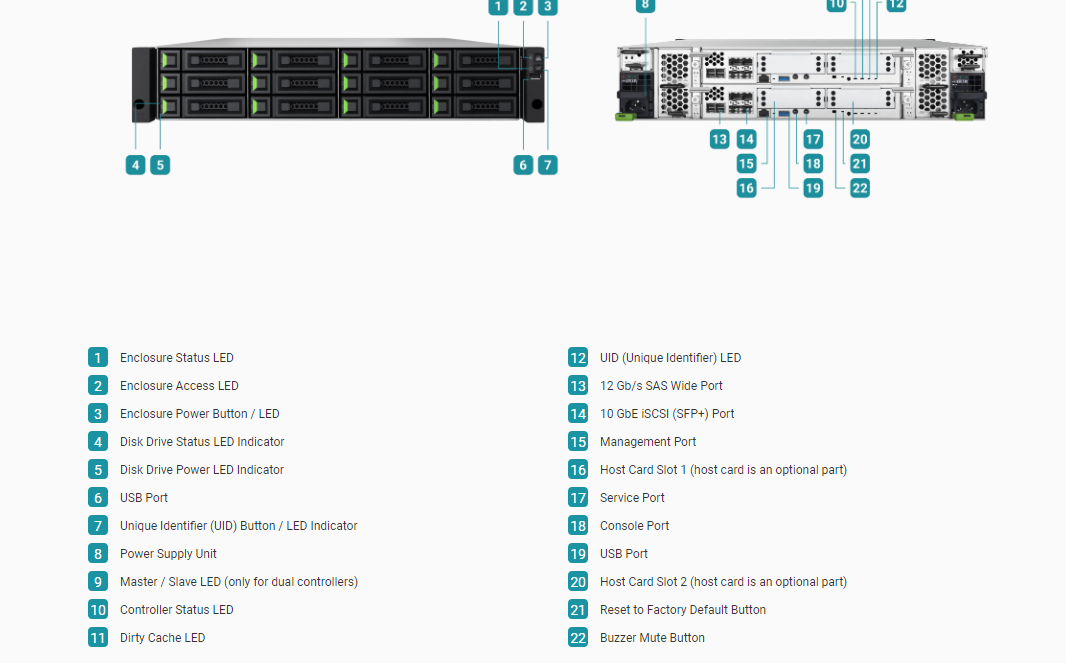Viewport: 1066px width, 663px height.
Task: Select 'USB Port' text next to badge 19
Action: coord(623,554)
